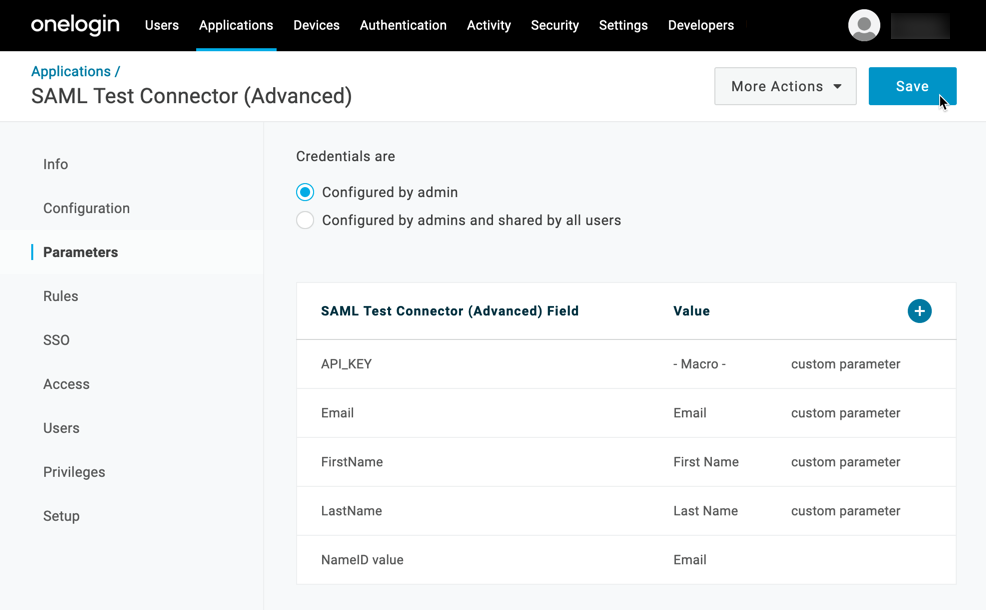Go to the SSO sidebar section

click(x=57, y=340)
